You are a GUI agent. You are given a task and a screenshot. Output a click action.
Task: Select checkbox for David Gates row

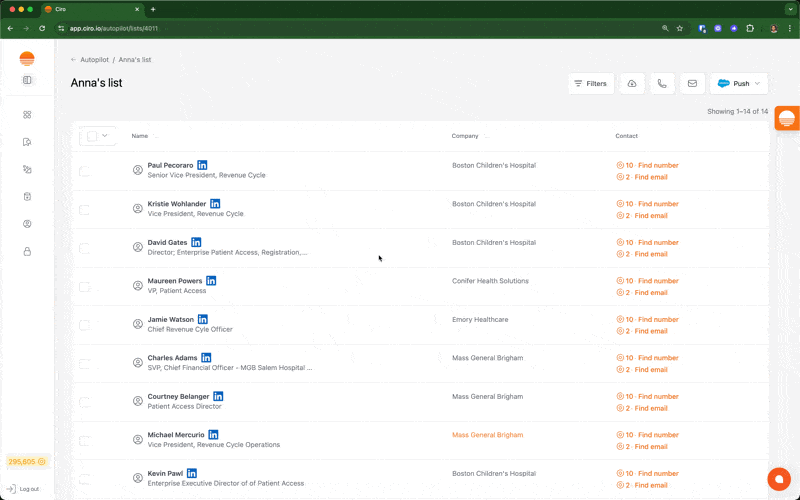(85, 248)
